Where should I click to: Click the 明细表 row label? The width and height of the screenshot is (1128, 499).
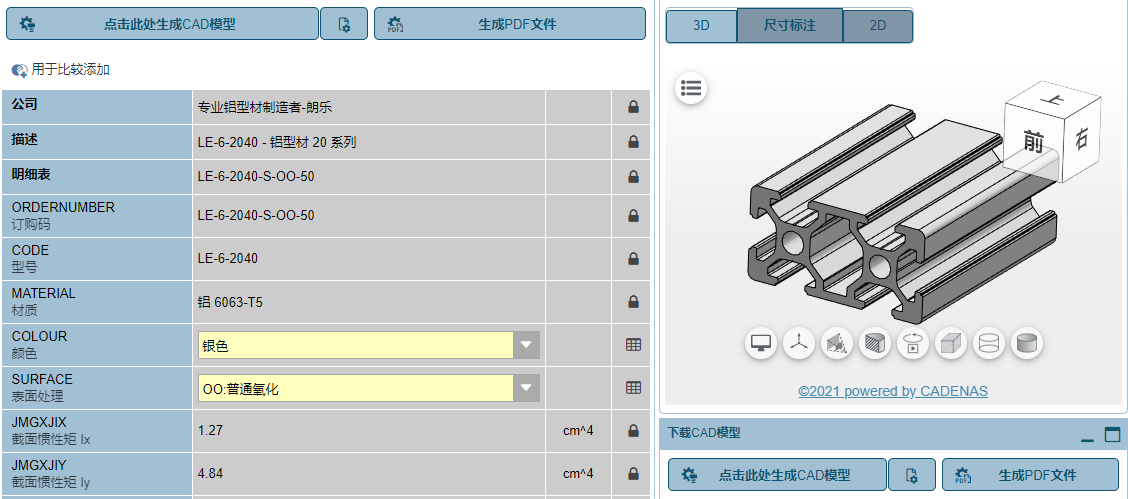pyautogui.click(x=31, y=173)
